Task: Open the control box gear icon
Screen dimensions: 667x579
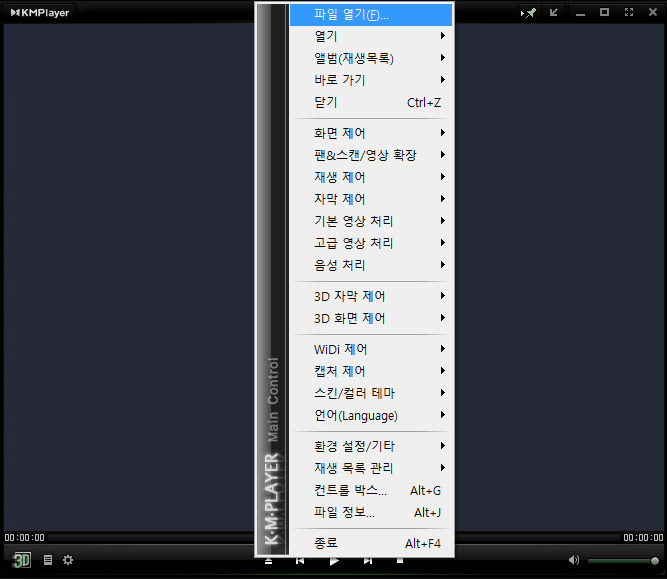Action: tap(68, 560)
